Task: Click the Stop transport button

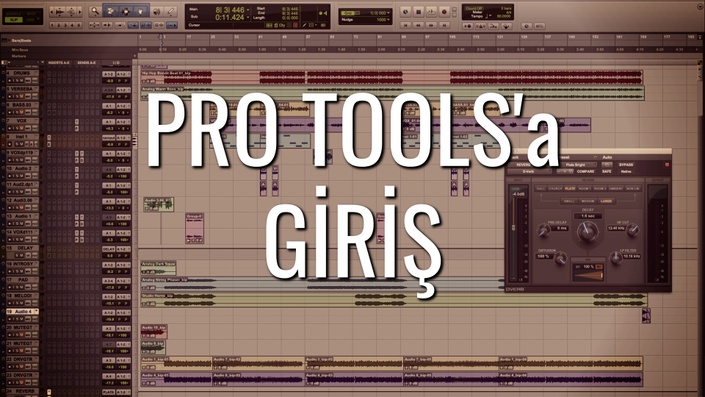Action: (x=418, y=12)
